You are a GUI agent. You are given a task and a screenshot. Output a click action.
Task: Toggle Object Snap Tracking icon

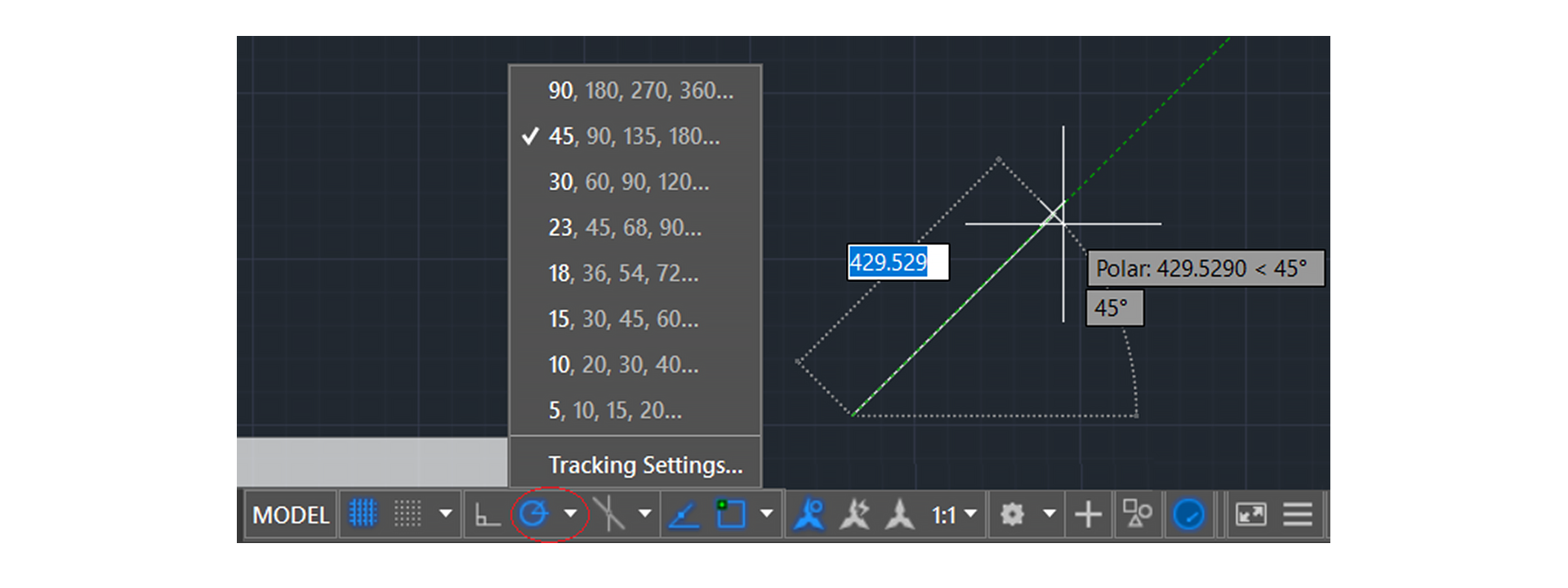click(x=684, y=514)
